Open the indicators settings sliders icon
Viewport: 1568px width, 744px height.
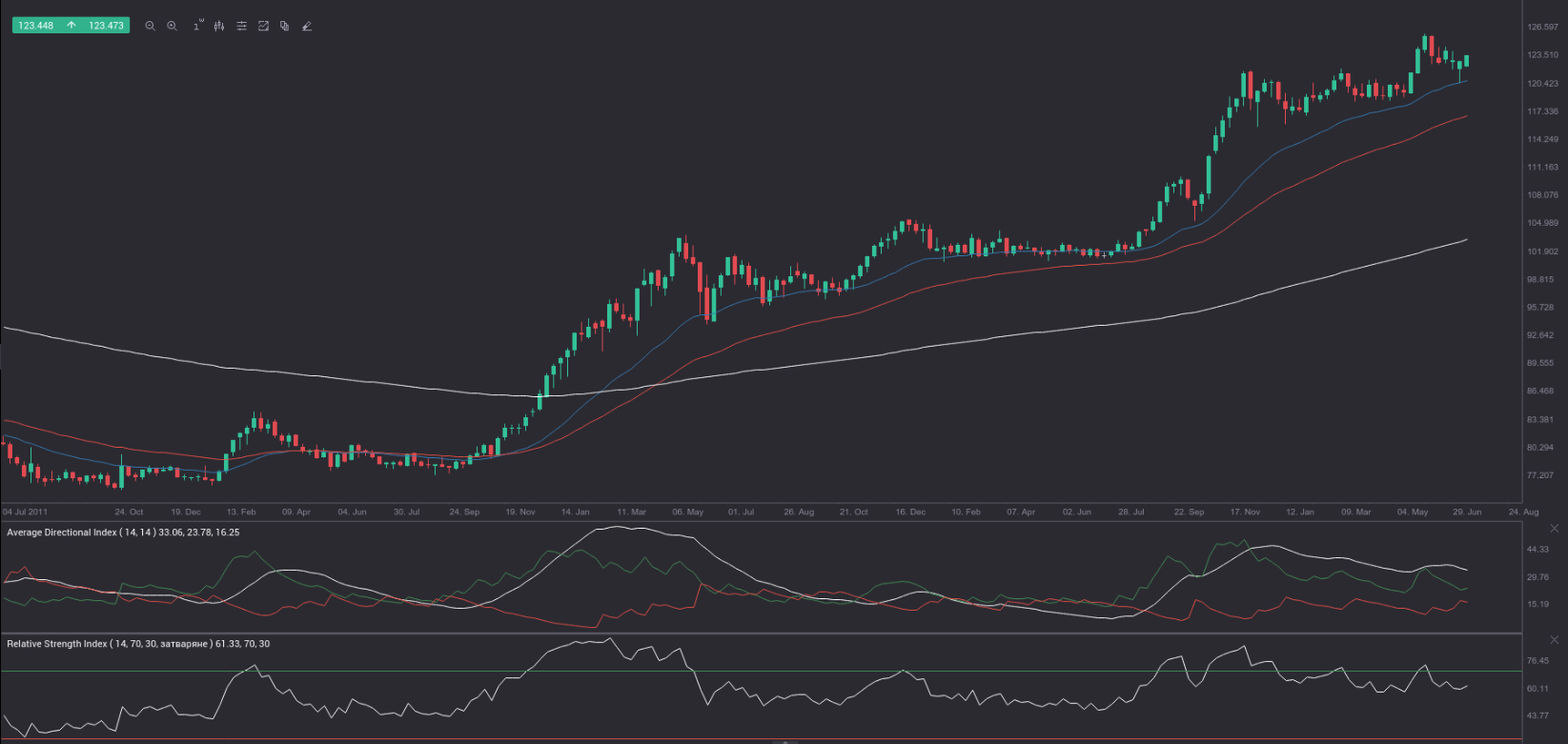pyautogui.click(x=241, y=26)
